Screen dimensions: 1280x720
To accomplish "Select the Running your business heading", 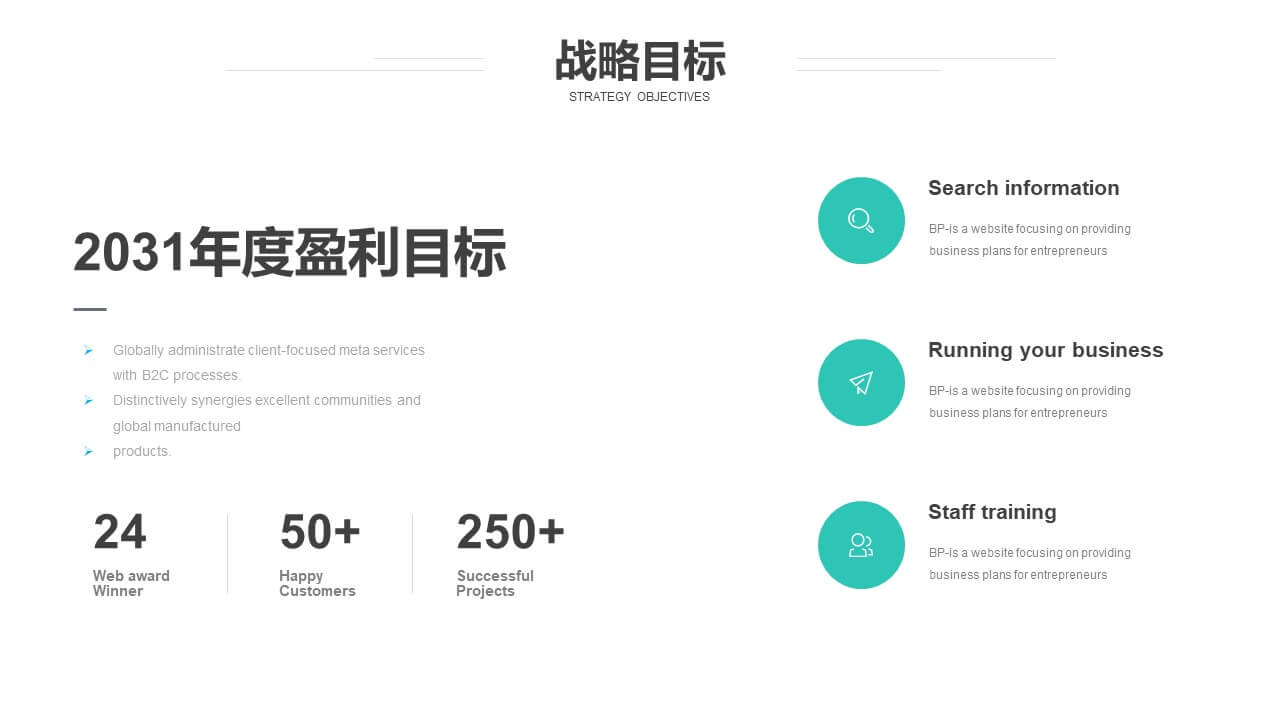I will pyautogui.click(x=1045, y=350).
